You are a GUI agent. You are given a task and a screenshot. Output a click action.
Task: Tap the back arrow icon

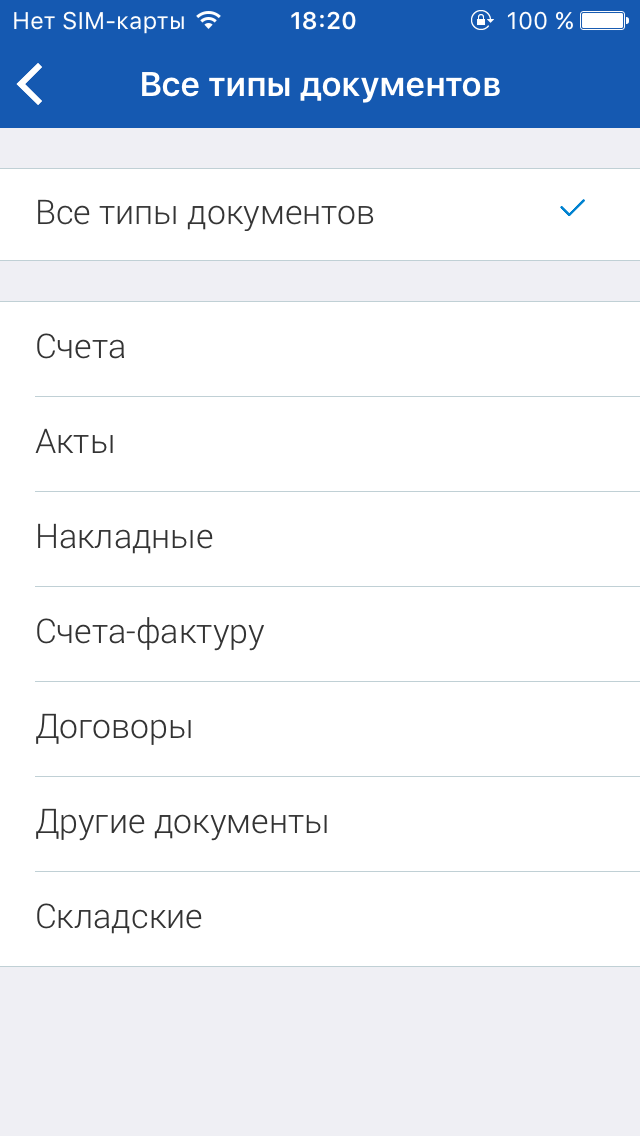tap(30, 85)
